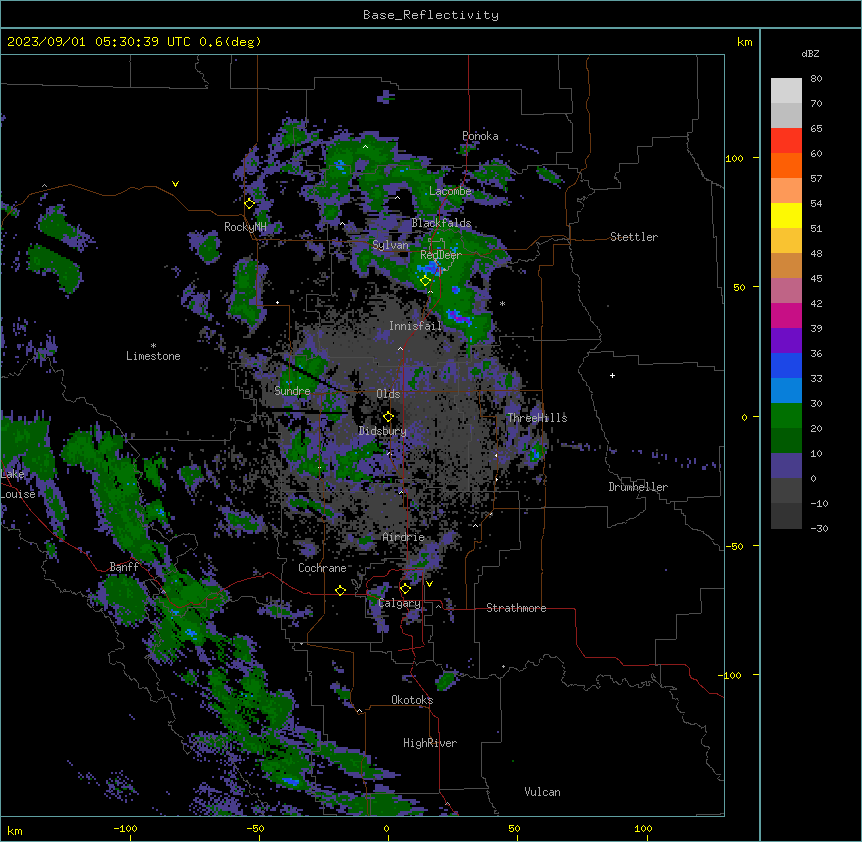
Task: Select the yellow diamond marker below RedDeer
Action: click(x=426, y=281)
